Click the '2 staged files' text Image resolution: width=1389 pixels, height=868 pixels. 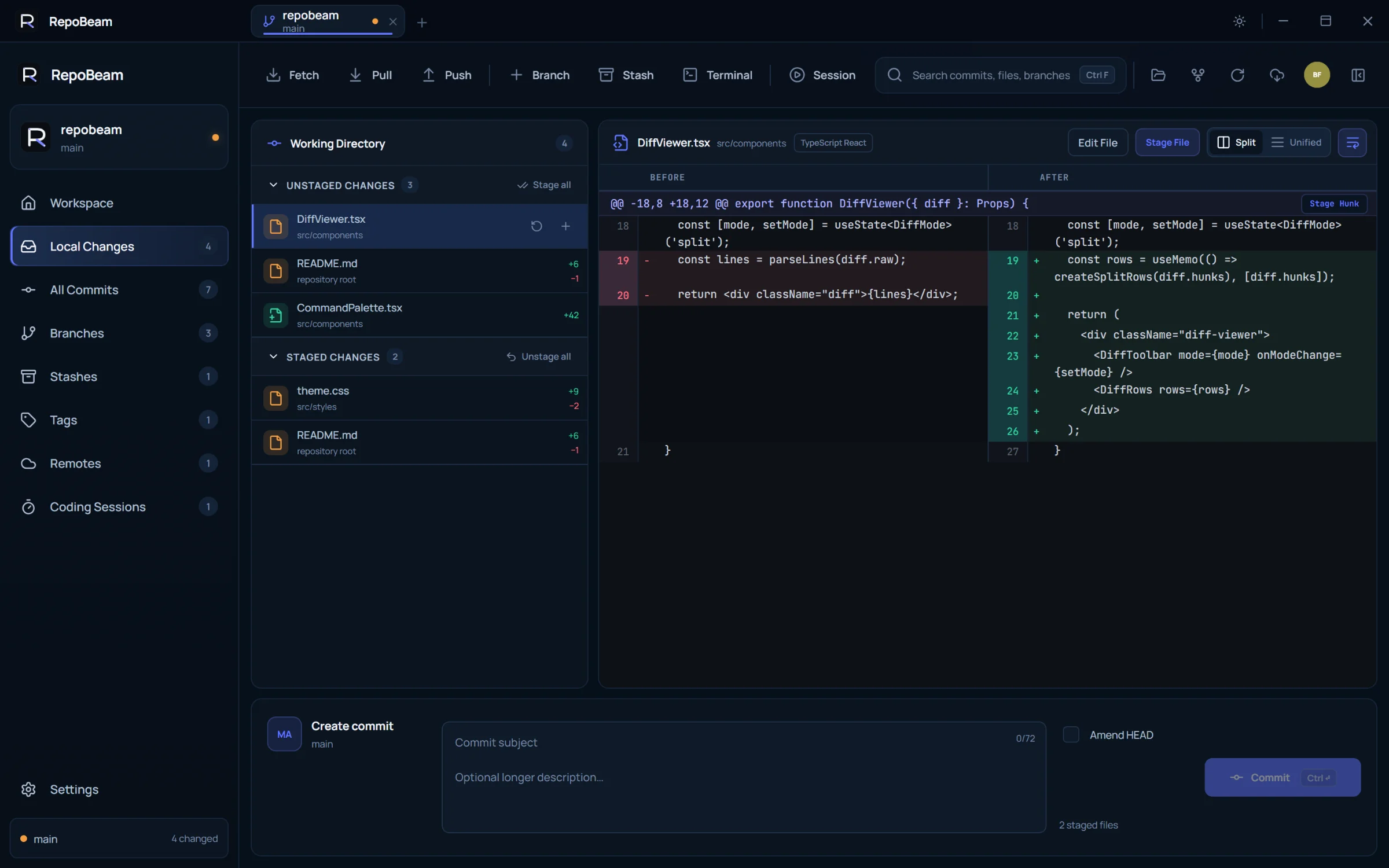pos(1088,825)
